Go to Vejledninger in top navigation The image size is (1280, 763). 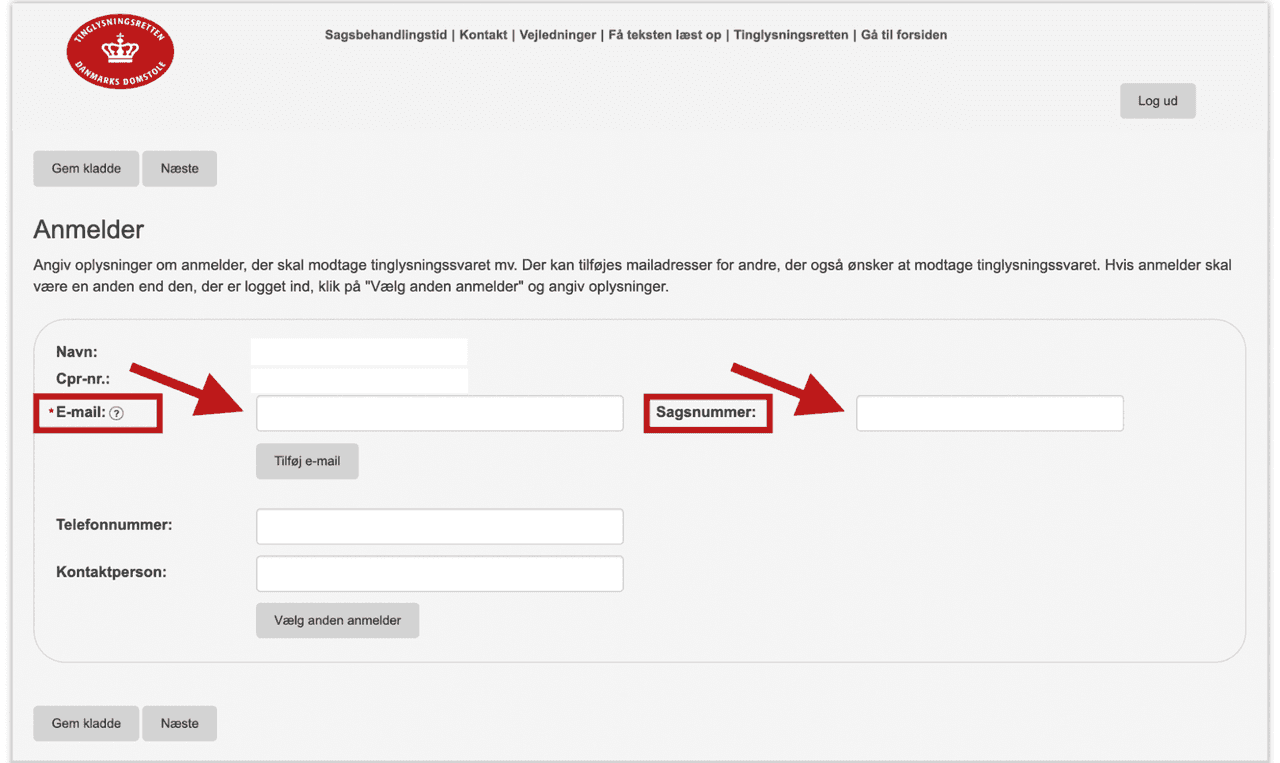click(558, 35)
